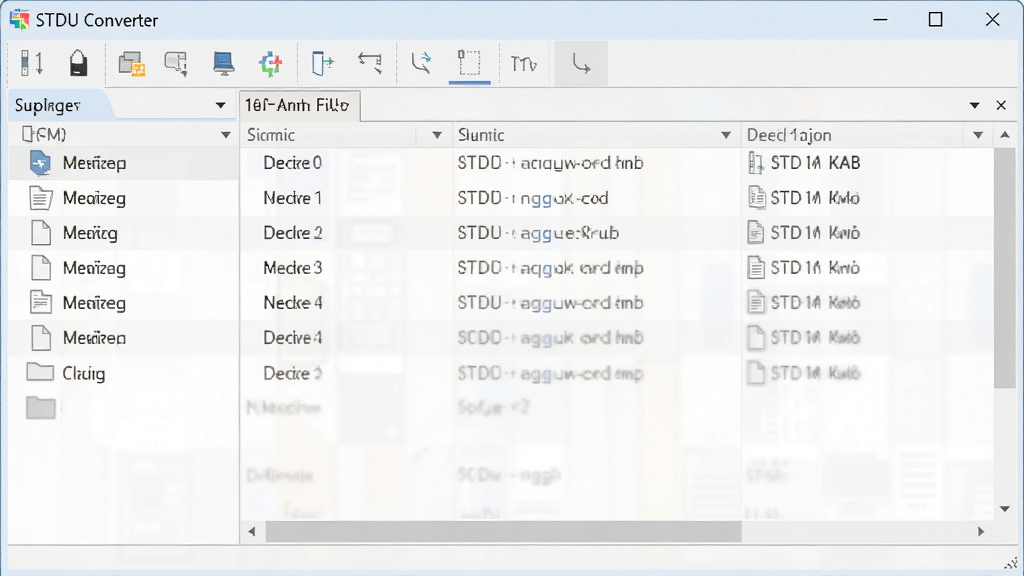Click the colorful puzzle cross toolbar icon
1024x576 pixels.
tap(270, 64)
